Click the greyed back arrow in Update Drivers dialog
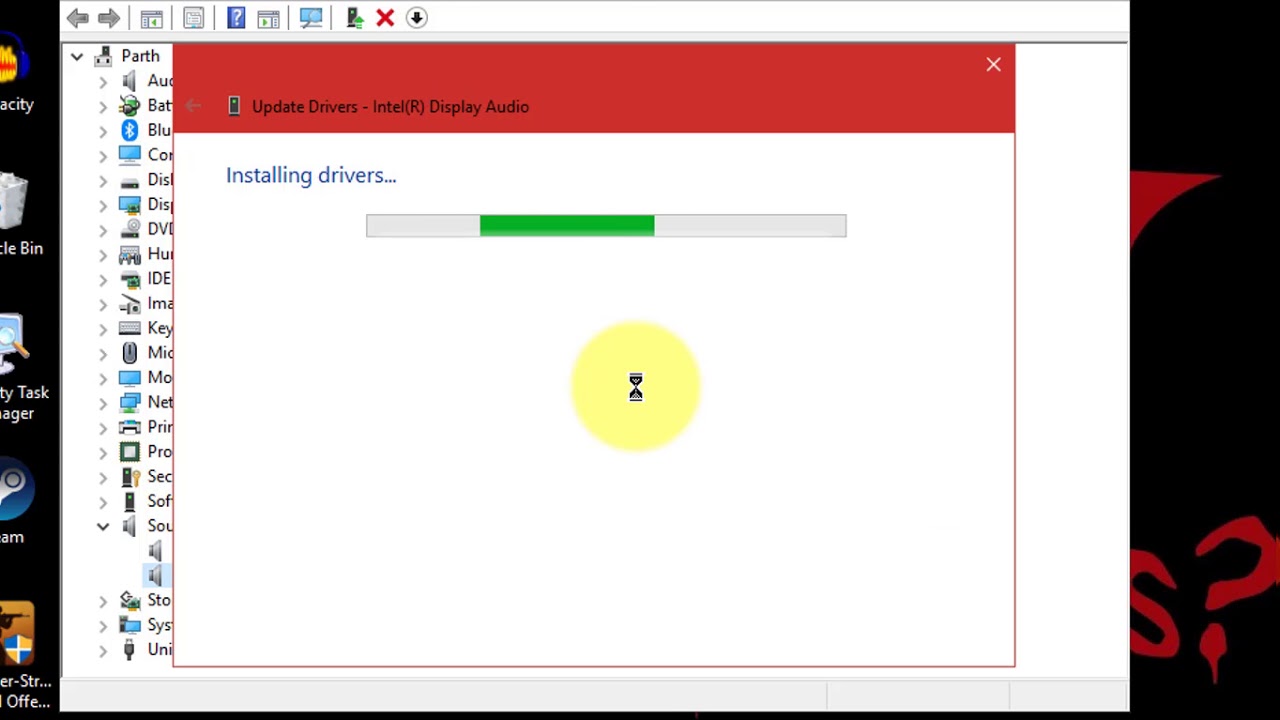 (x=193, y=106)
